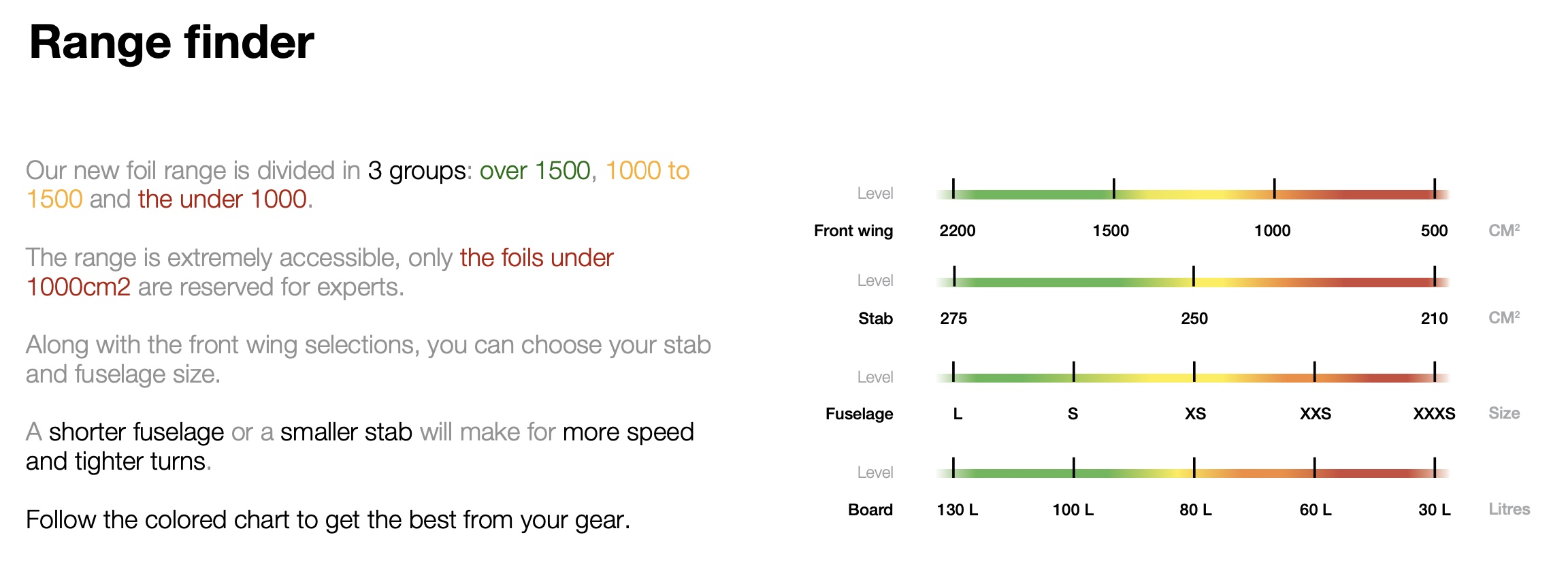Select the XS tick on Fuselage scale
This screenshot has width=1568, height=565.
click(1194, 372)
